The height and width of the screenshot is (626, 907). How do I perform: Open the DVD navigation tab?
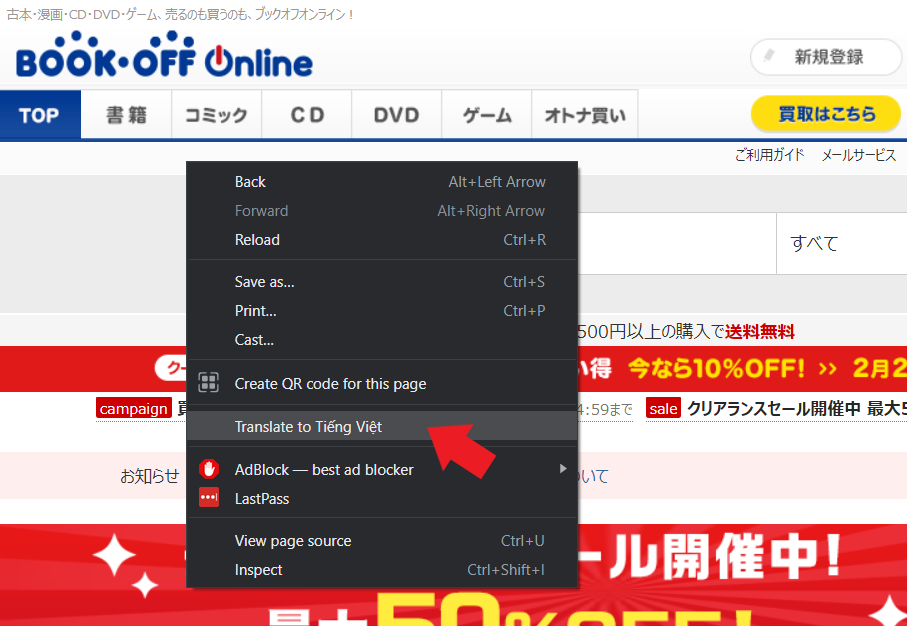tap(397, 115)
